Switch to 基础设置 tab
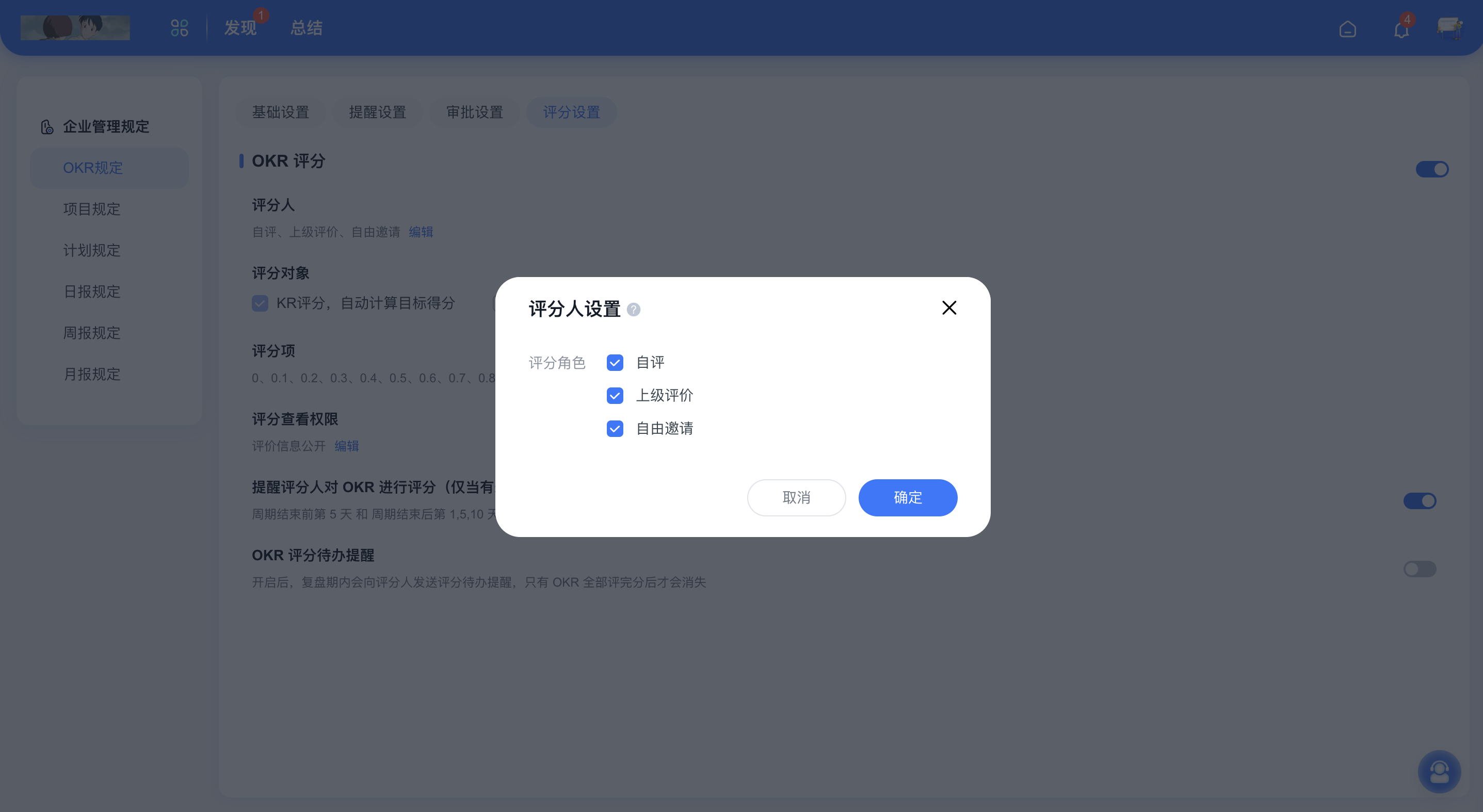Image resolution: width=1483 pixels, height=812 pixels. [280, 112]
